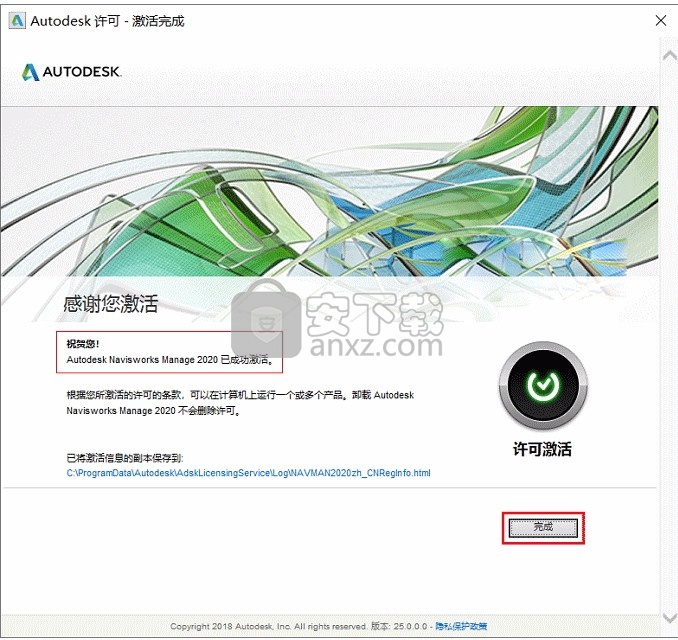Image resolution: width=678 pixels, height=640 pixels.
Task: Click the Autodesk app icon in title bar
Action: coord(17,21)
